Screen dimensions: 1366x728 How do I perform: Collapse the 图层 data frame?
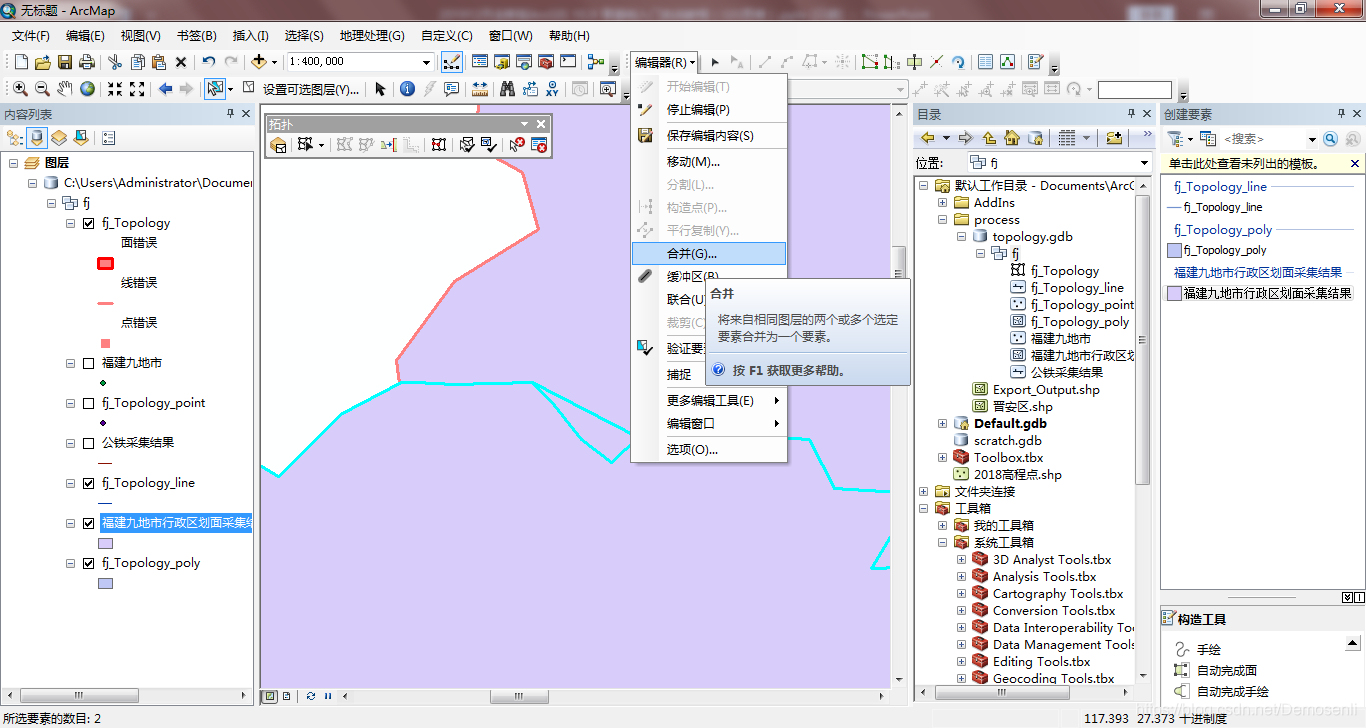click(14, 163)
